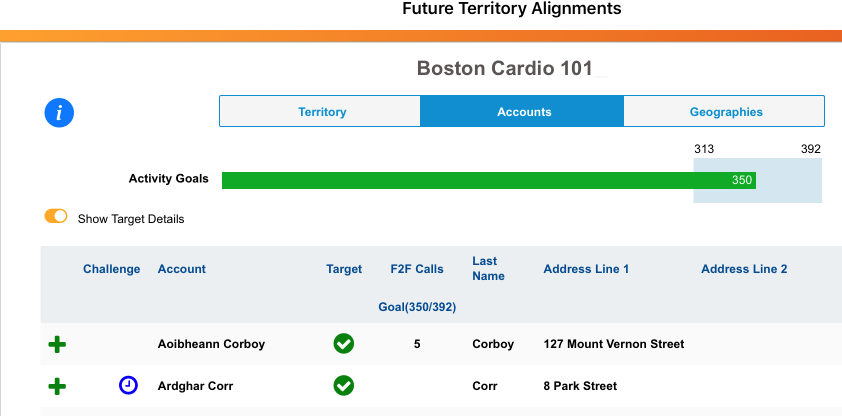Click the clock challenge icon for Ardghar Corr

coord(128,385)
